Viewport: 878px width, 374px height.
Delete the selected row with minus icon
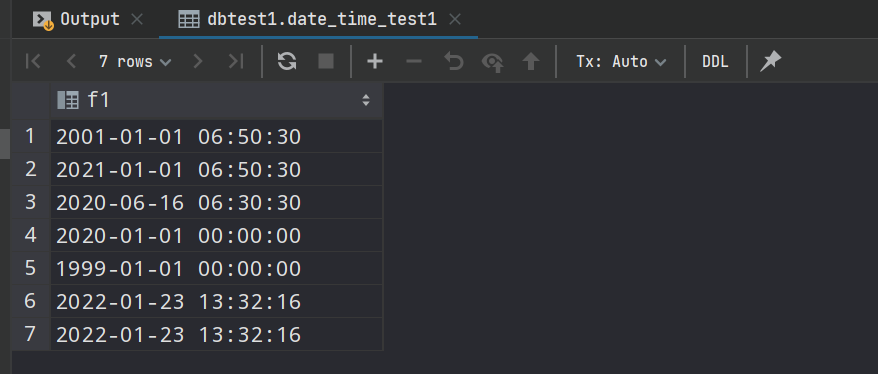click(413, 62)
